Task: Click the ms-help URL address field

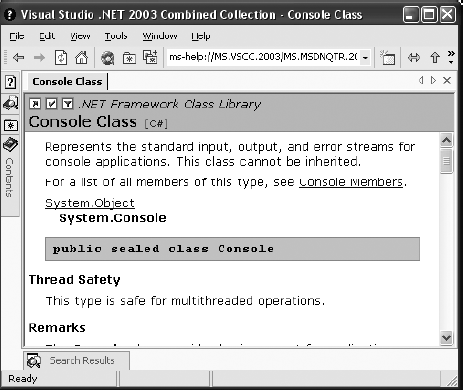Action: tap(263, 57)
